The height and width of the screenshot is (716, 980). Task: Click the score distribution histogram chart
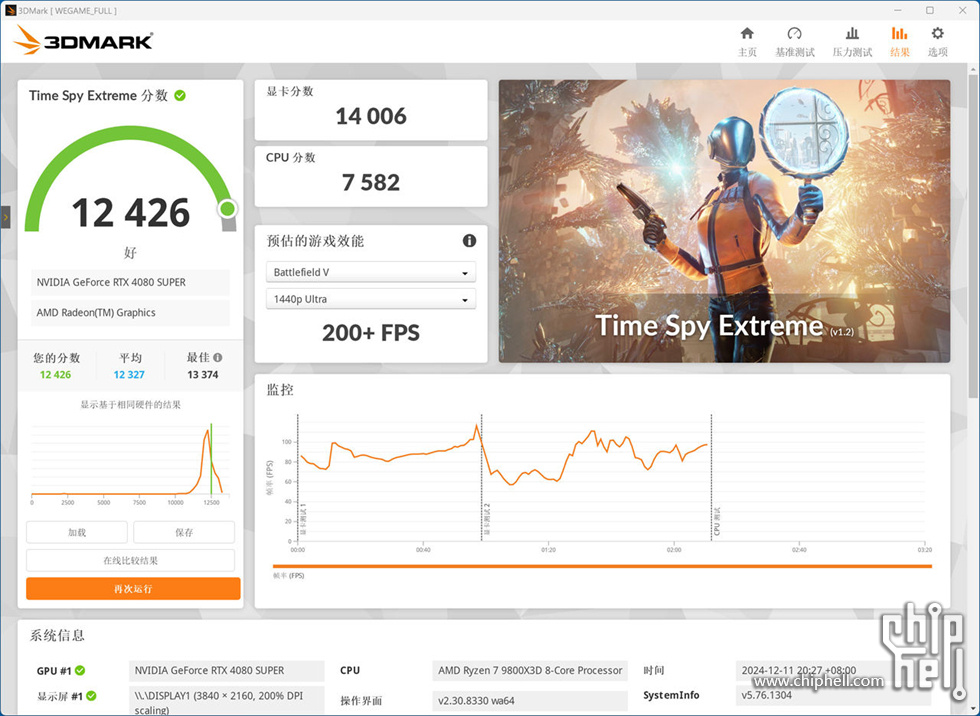(130, 462)
